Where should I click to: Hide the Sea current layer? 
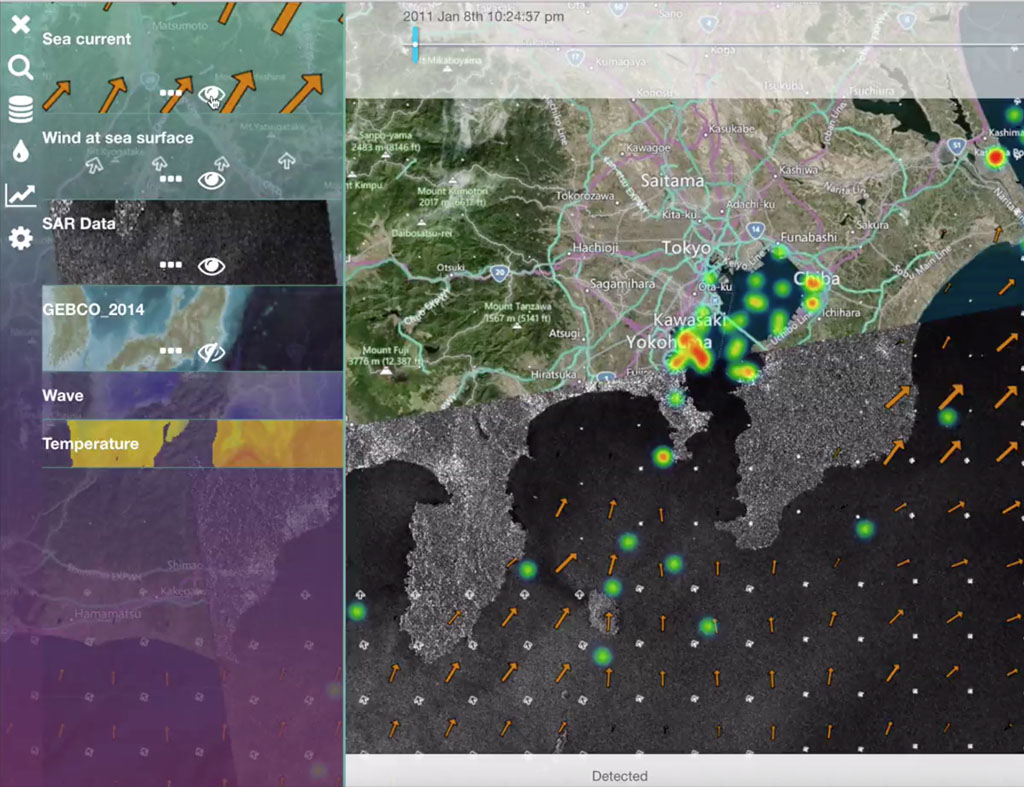211,95
